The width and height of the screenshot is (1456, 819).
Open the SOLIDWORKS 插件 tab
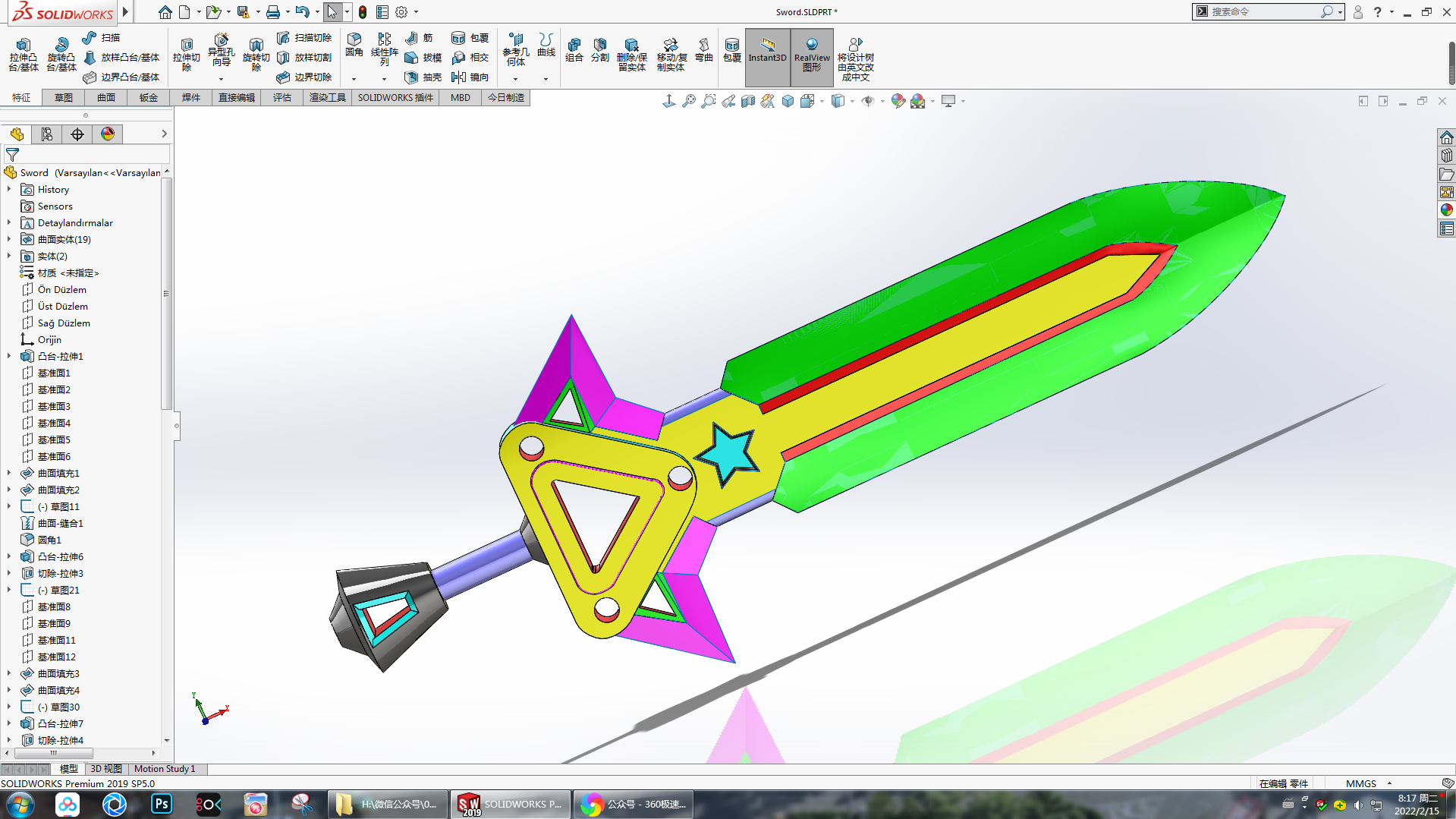pos(395,98)
